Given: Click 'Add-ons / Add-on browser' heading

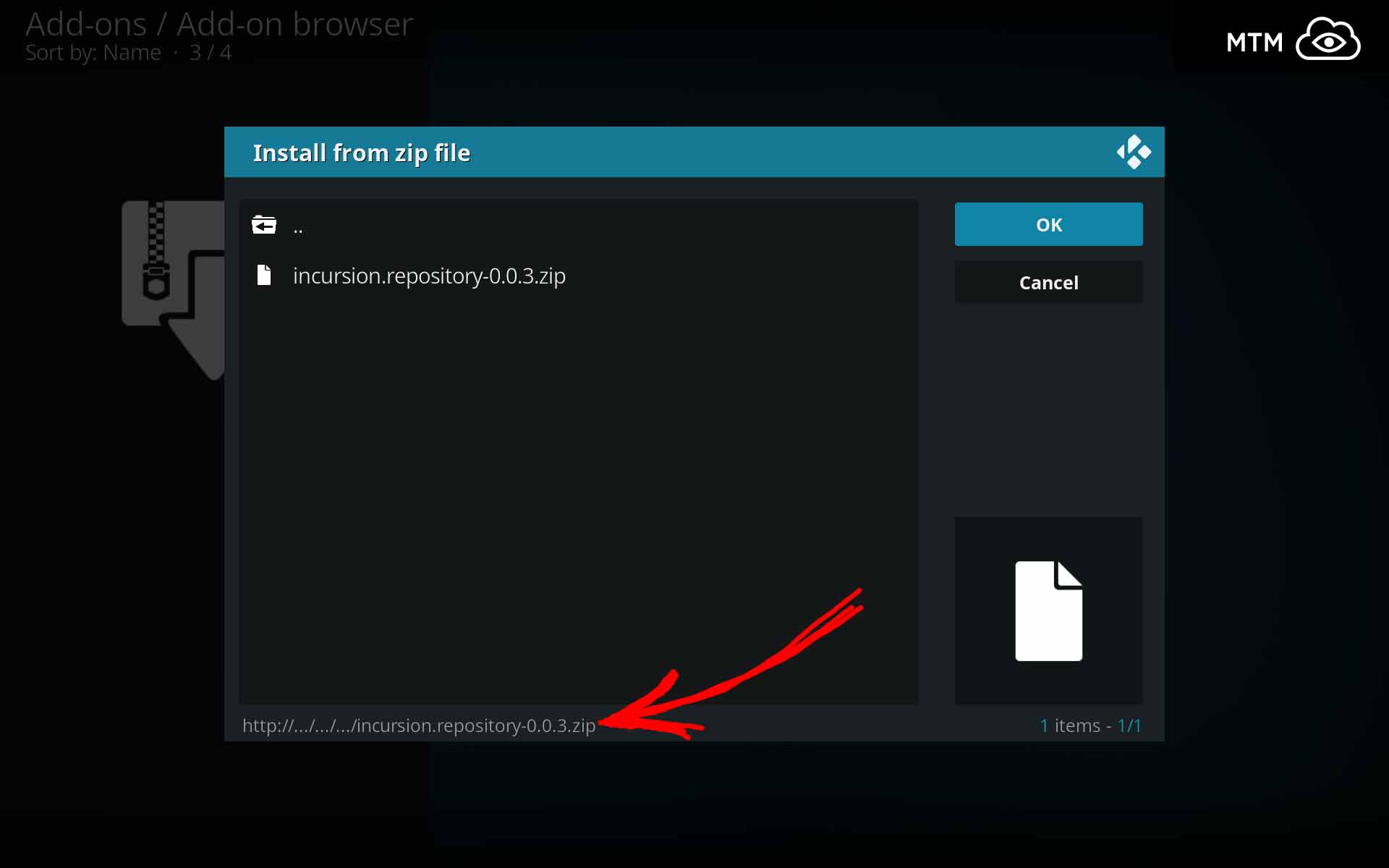Looking at the screenshot, I should (x=219, y=25).
